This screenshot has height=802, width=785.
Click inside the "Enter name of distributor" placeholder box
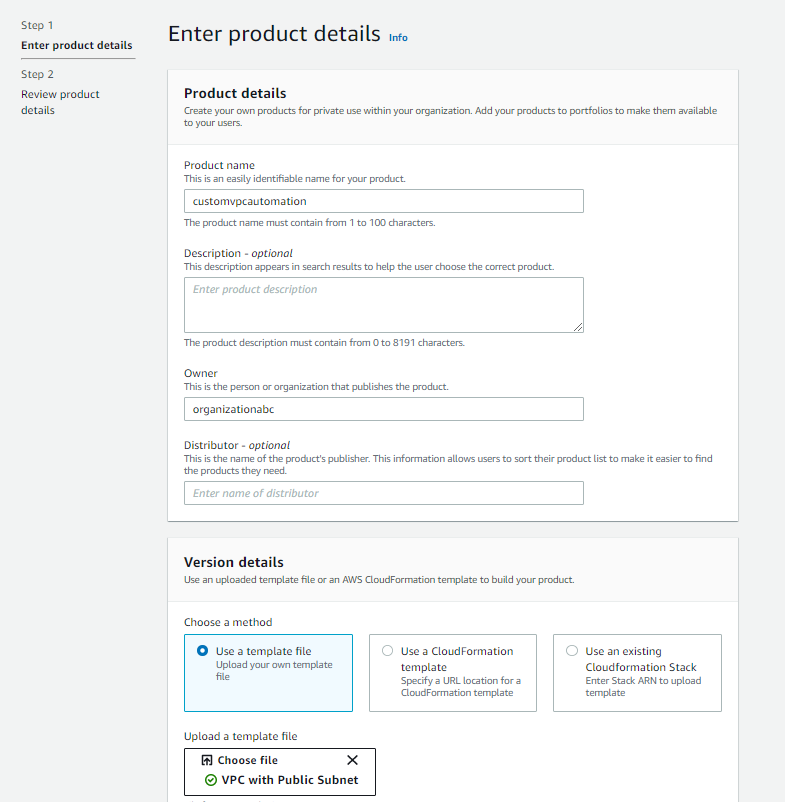[383, 493]
